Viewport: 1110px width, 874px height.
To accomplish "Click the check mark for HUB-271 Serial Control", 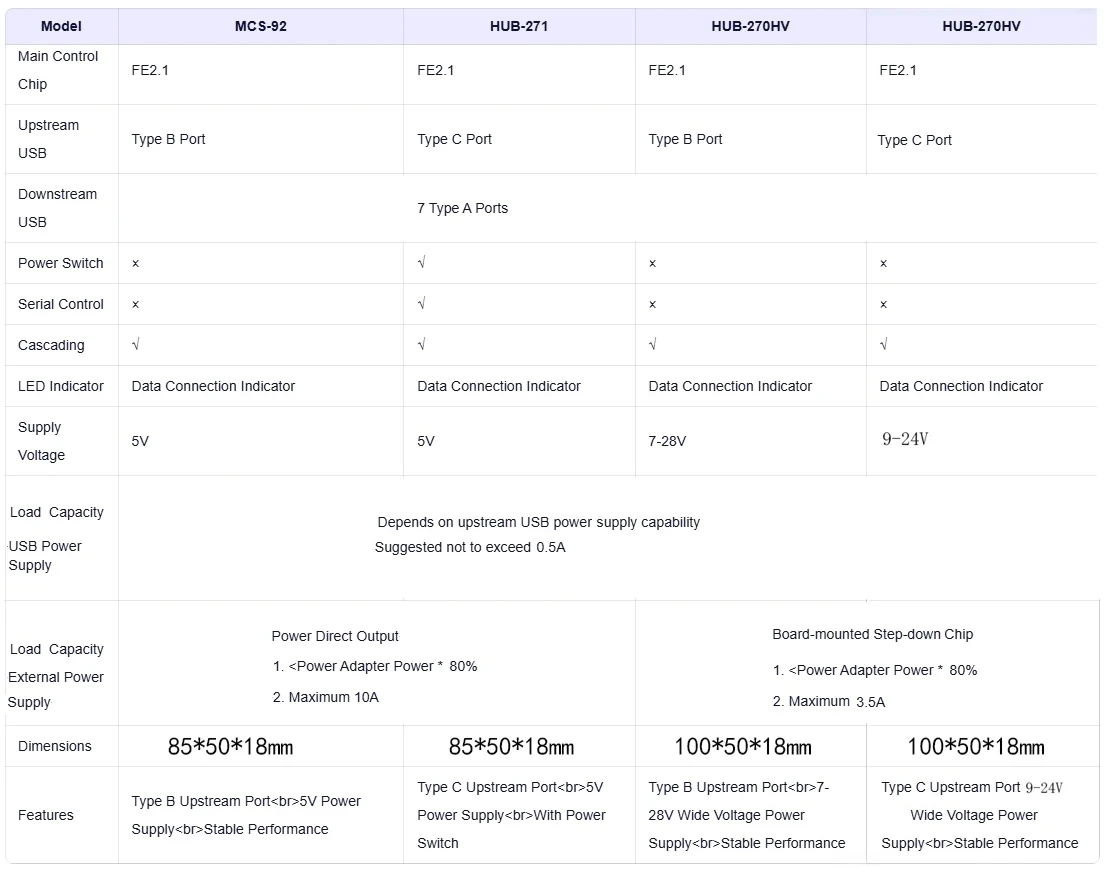I will (422, 304).
